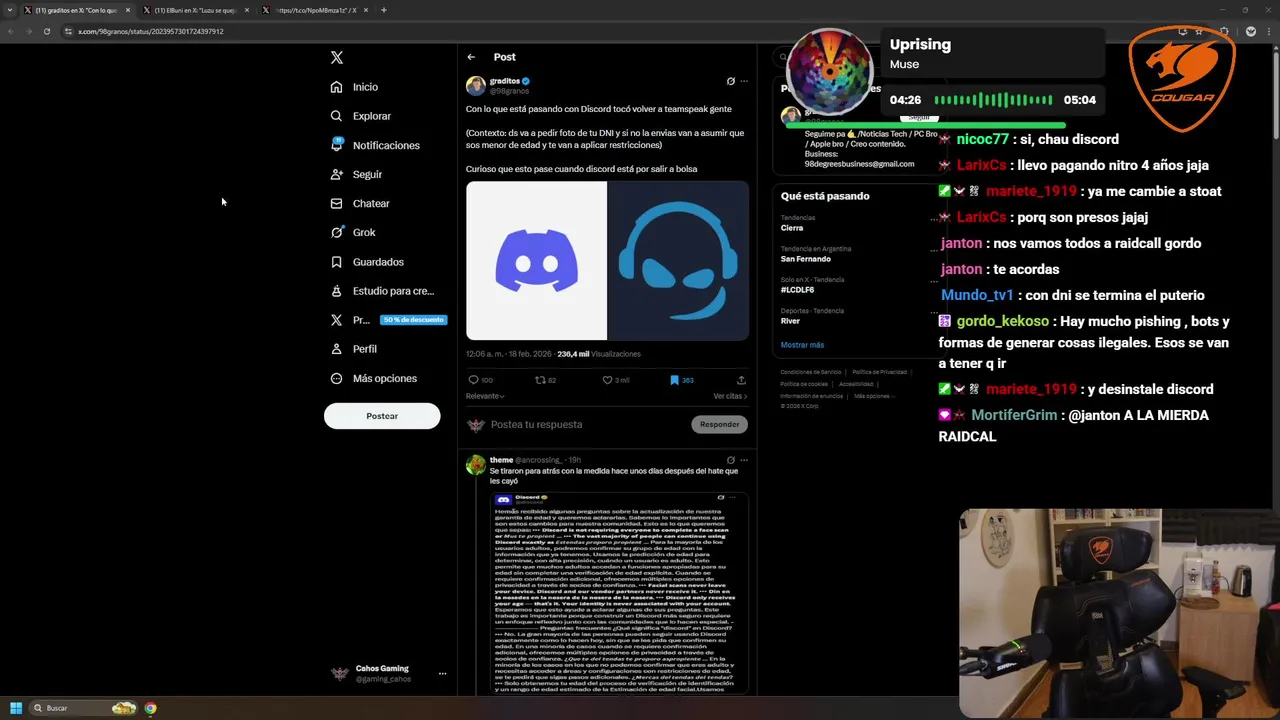Open the Explorar search page
1280x720 pixels.
tap(361, 116)
